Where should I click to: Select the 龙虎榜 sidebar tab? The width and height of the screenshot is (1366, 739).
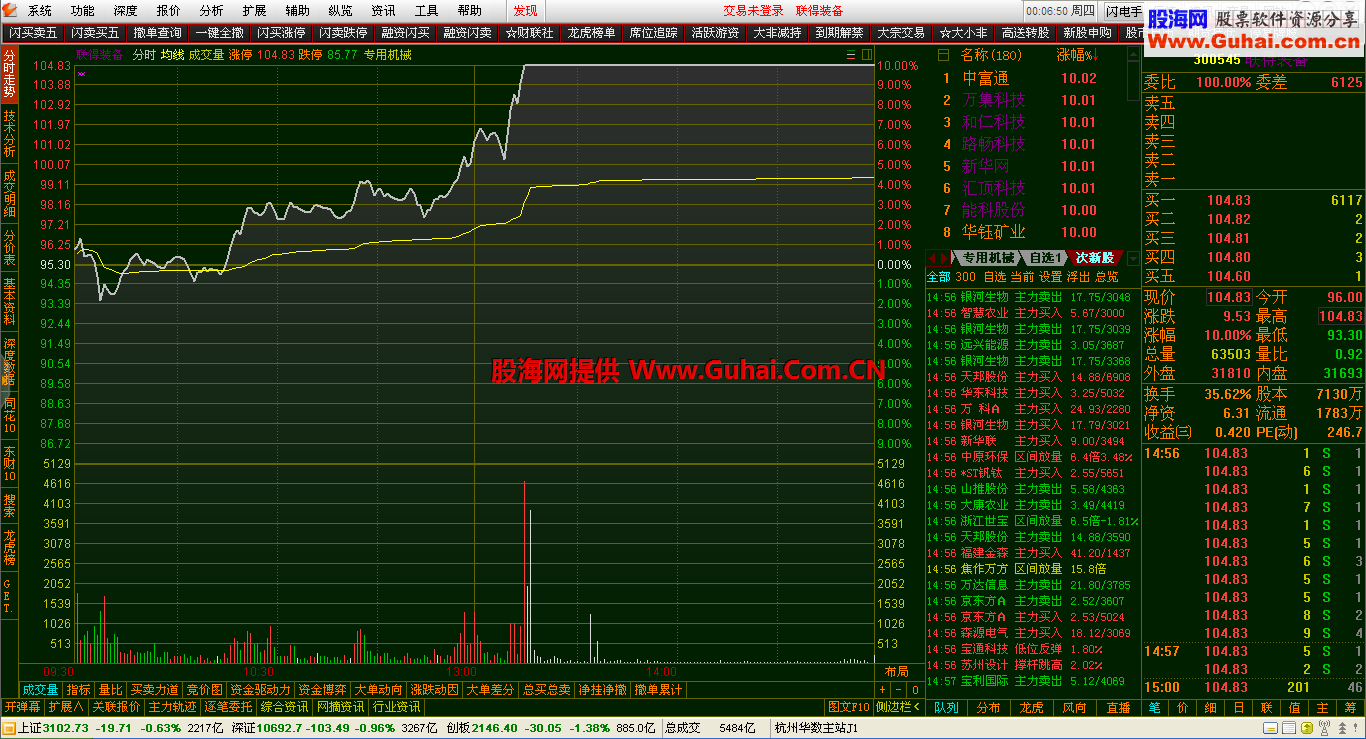[x=9, y=547]
